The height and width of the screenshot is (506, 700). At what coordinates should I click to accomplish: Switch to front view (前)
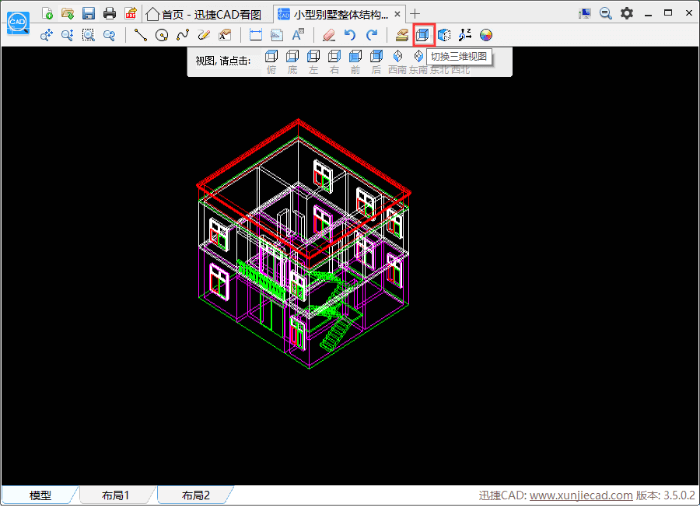(355, 62)
